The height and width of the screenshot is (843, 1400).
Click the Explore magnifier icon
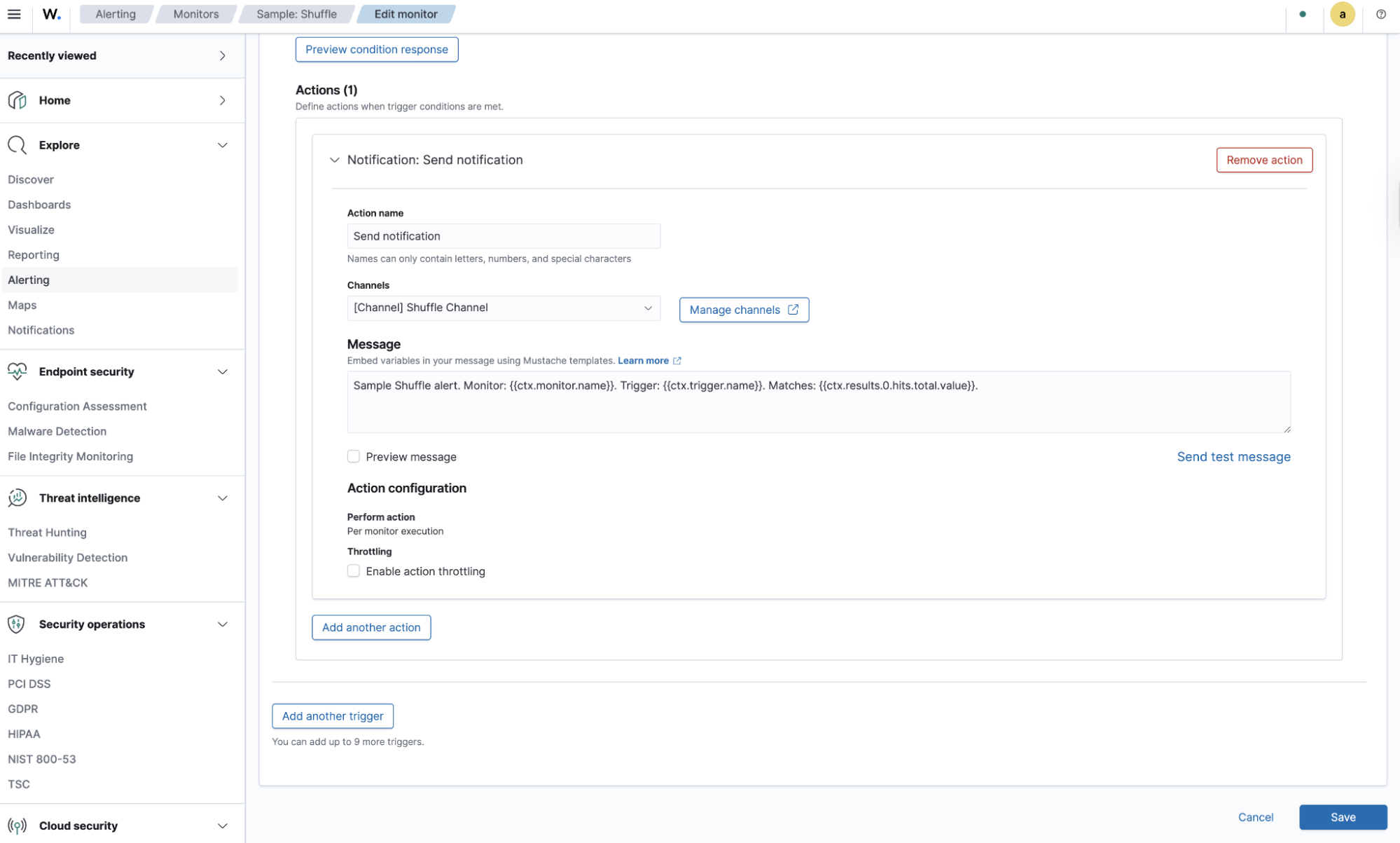point(18,145)
